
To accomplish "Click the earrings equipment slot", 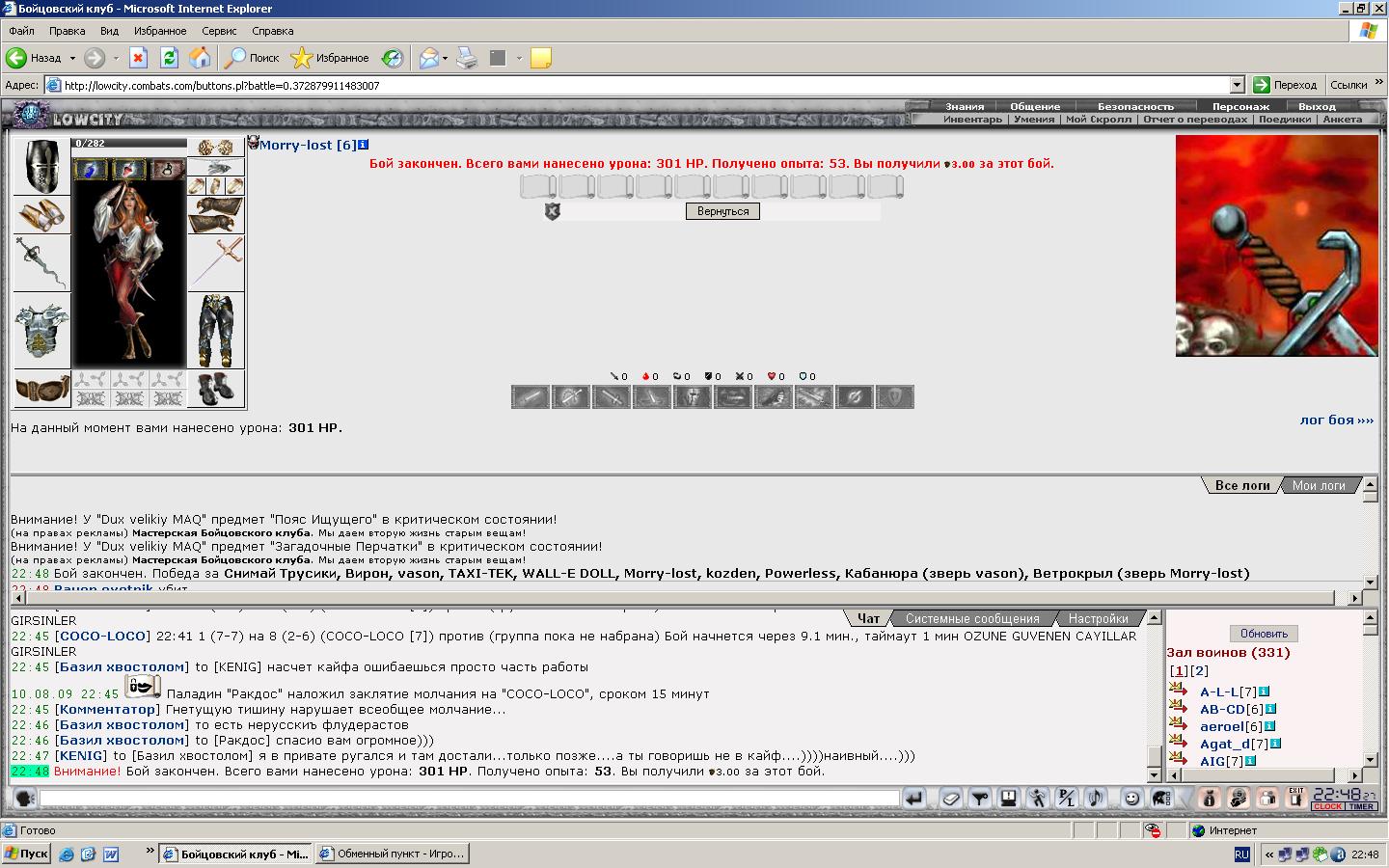I will click(215, 147).
